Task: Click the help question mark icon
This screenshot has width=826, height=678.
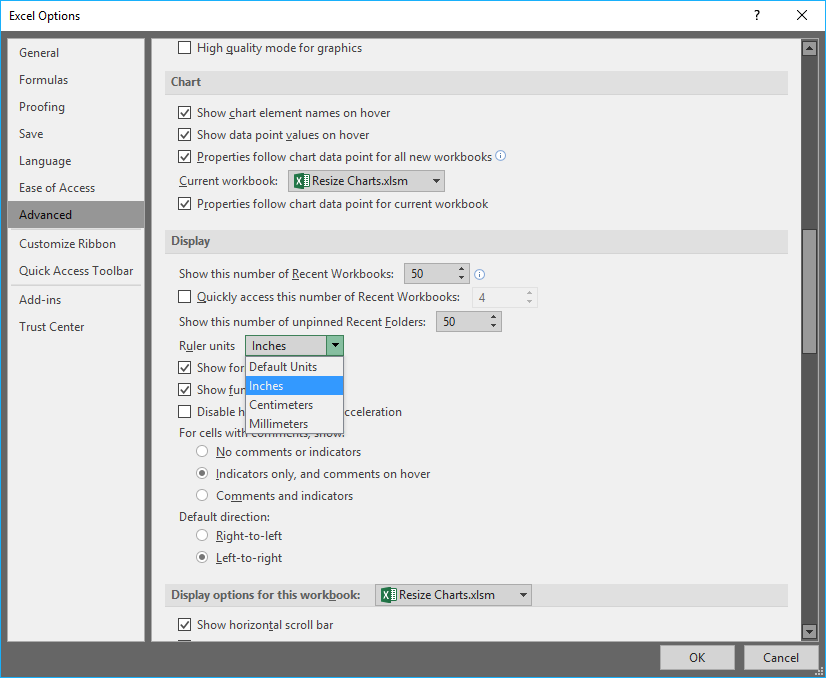Action: [x=756, y=15]
